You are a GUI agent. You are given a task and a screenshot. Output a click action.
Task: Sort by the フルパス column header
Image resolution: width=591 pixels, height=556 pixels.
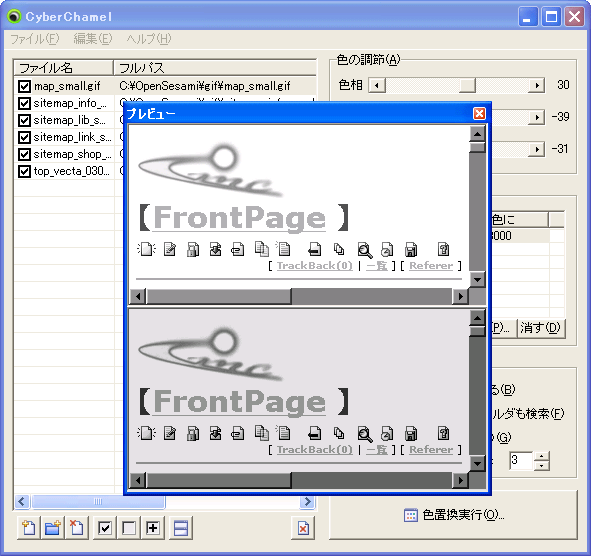point(215,68)
